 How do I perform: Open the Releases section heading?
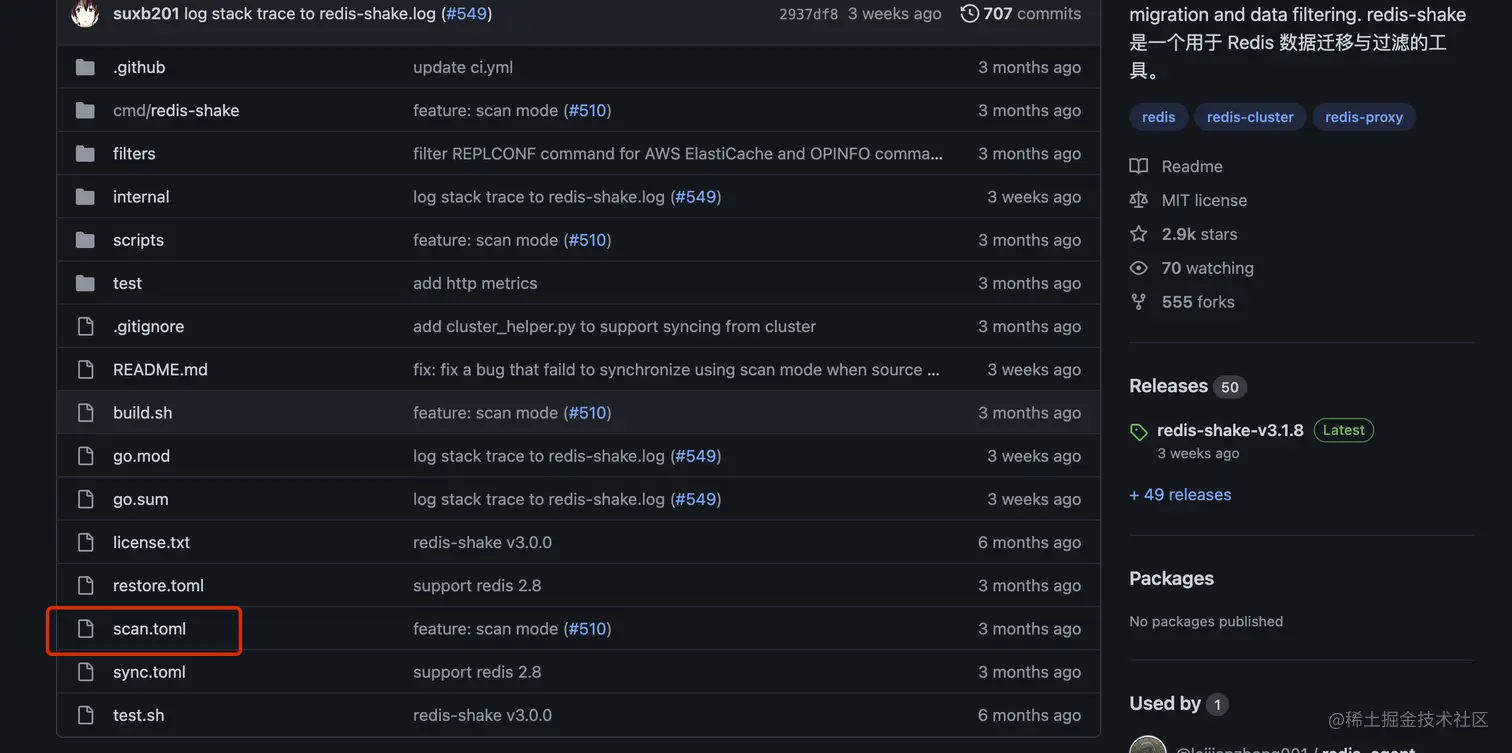pyautogui.click(x=1169, y=386)
